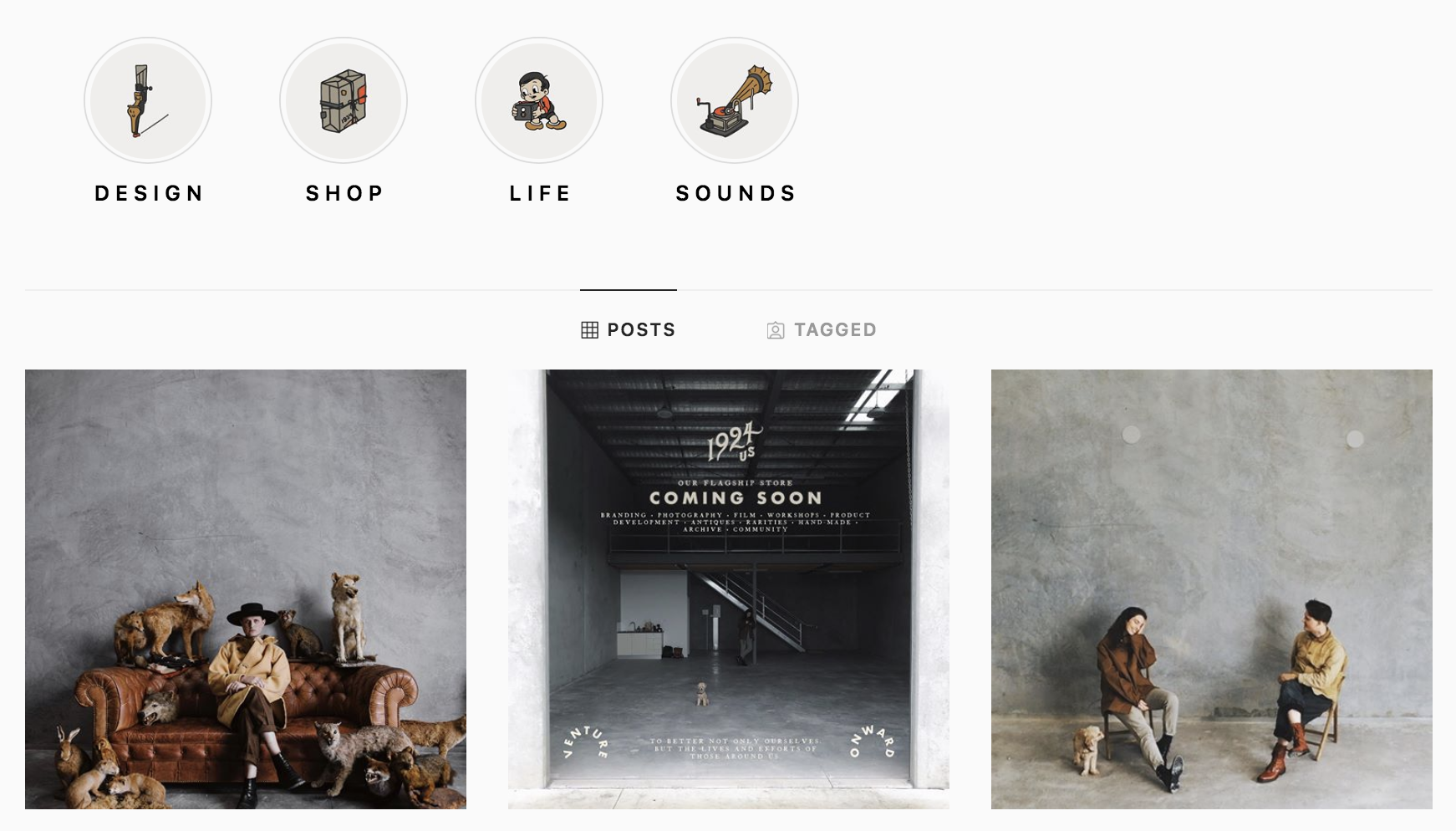Open the LIFE highlight cartoon boy icon
Screen dimensions: 1456x831
[539, 100]
